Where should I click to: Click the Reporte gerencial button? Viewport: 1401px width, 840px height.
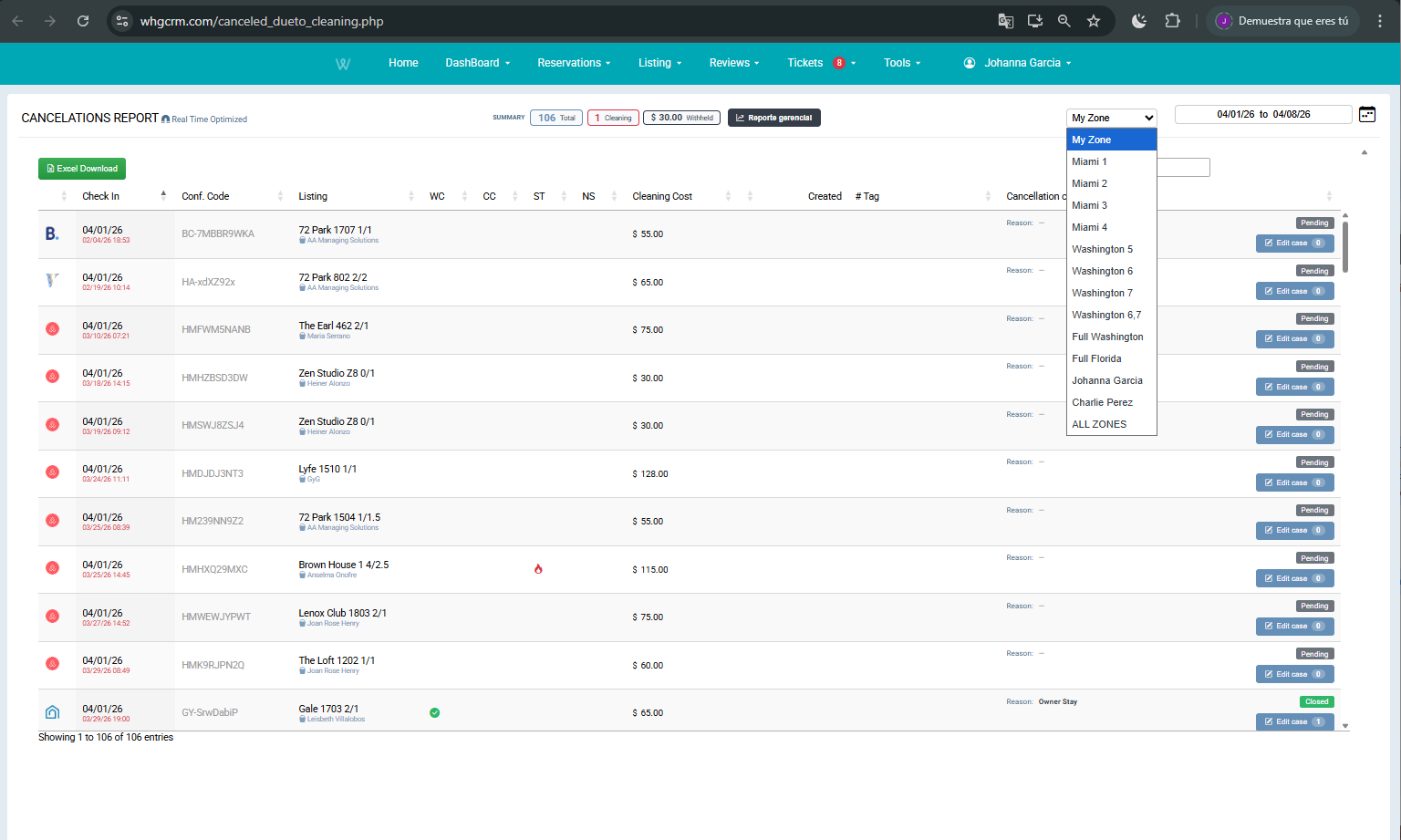click(x=773, y=118)
